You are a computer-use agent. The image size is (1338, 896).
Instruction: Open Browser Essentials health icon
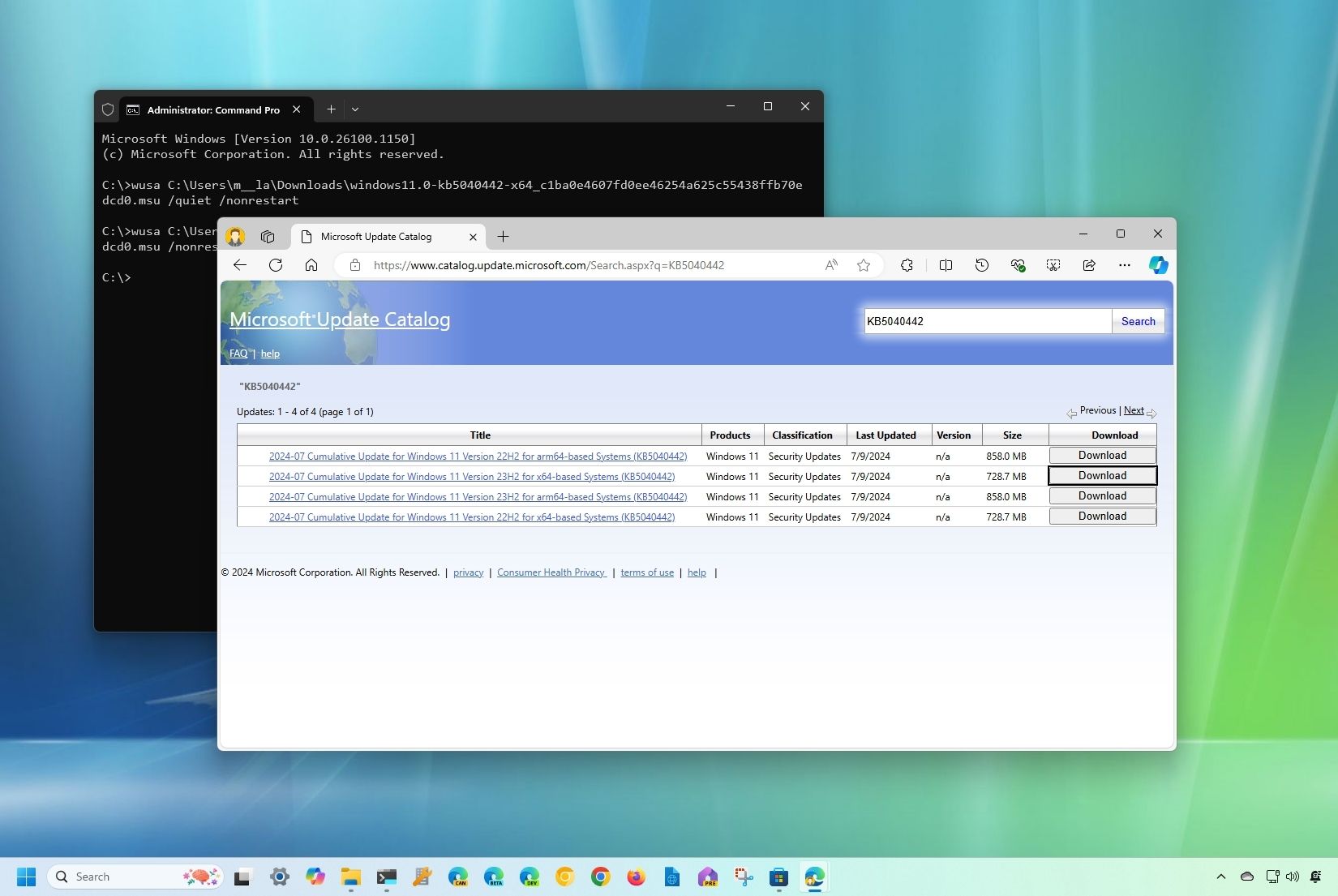click(x=1018, y=265)
